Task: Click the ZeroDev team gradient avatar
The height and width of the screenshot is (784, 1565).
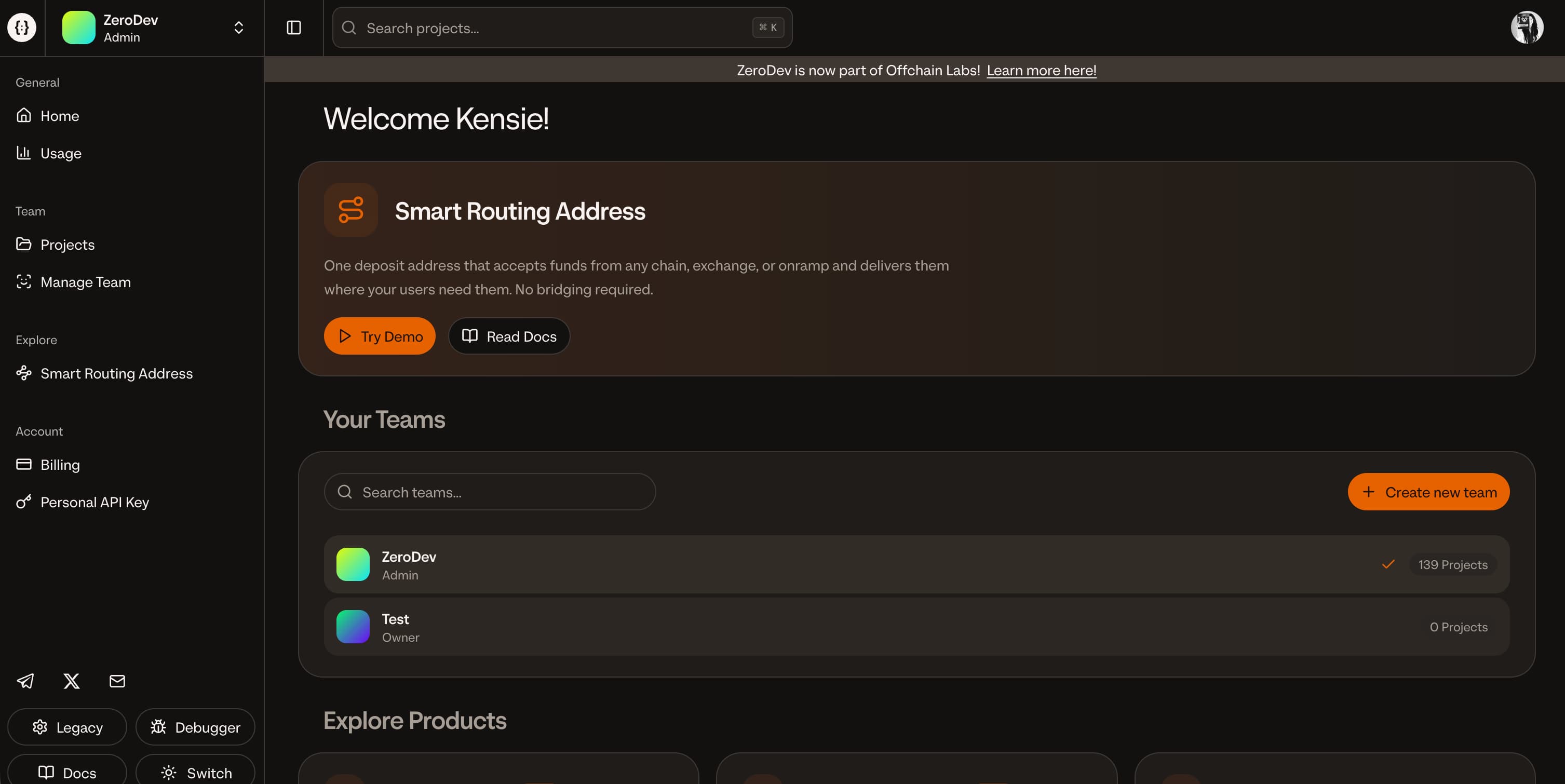Action: [353, 564]
